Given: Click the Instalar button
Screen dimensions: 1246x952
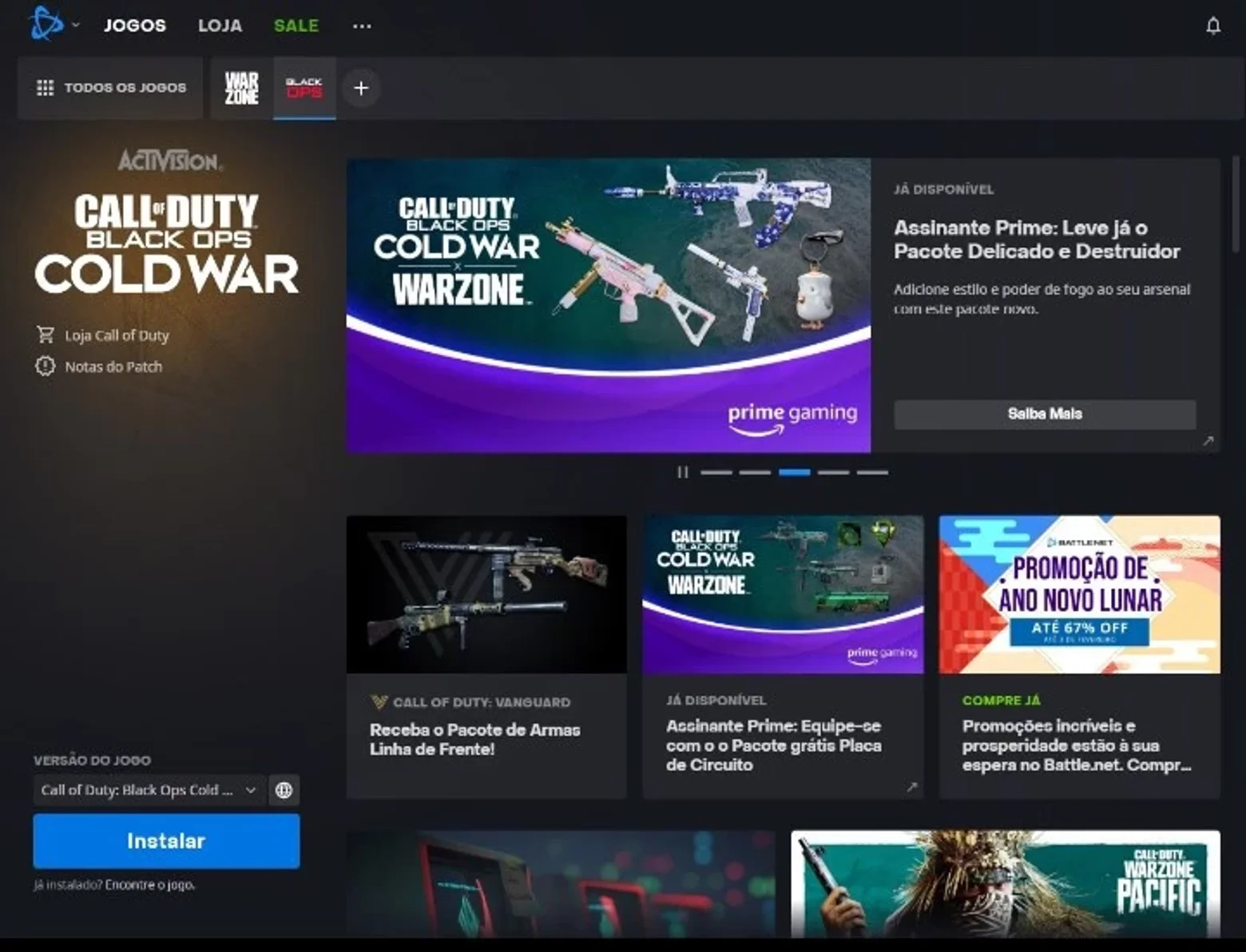Looking at the screenshot, I should pyautogui.click(x=166, y=841).
